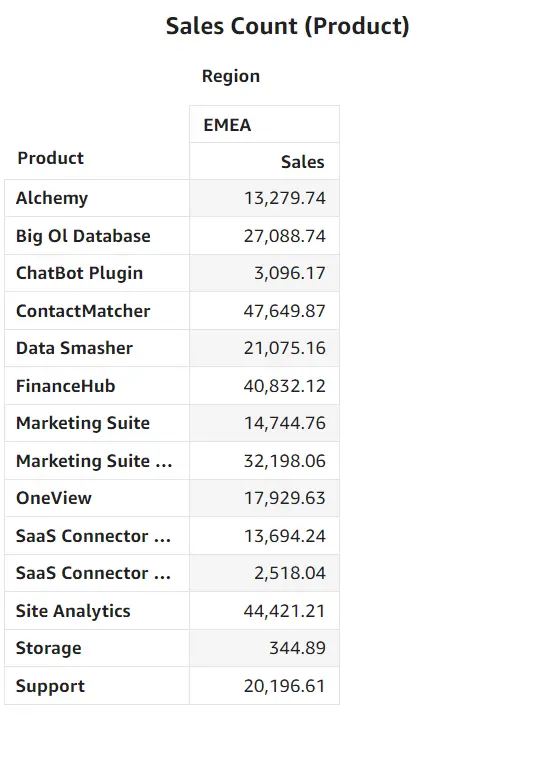Select the ContactMatcher row label
This screenshot has height=764, width=542.
[x=83, y=311]
